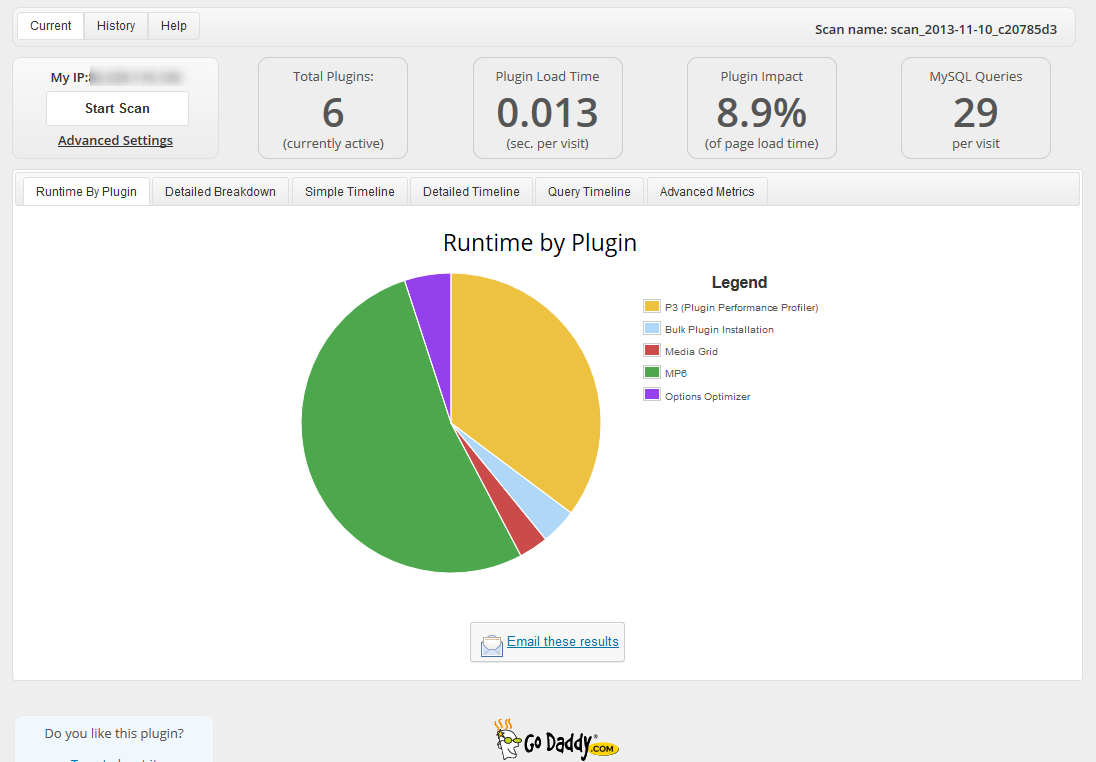Switch to Detailed Breakdown tab
Viewport: 1096px width, 762px height.
click(220, 192)
